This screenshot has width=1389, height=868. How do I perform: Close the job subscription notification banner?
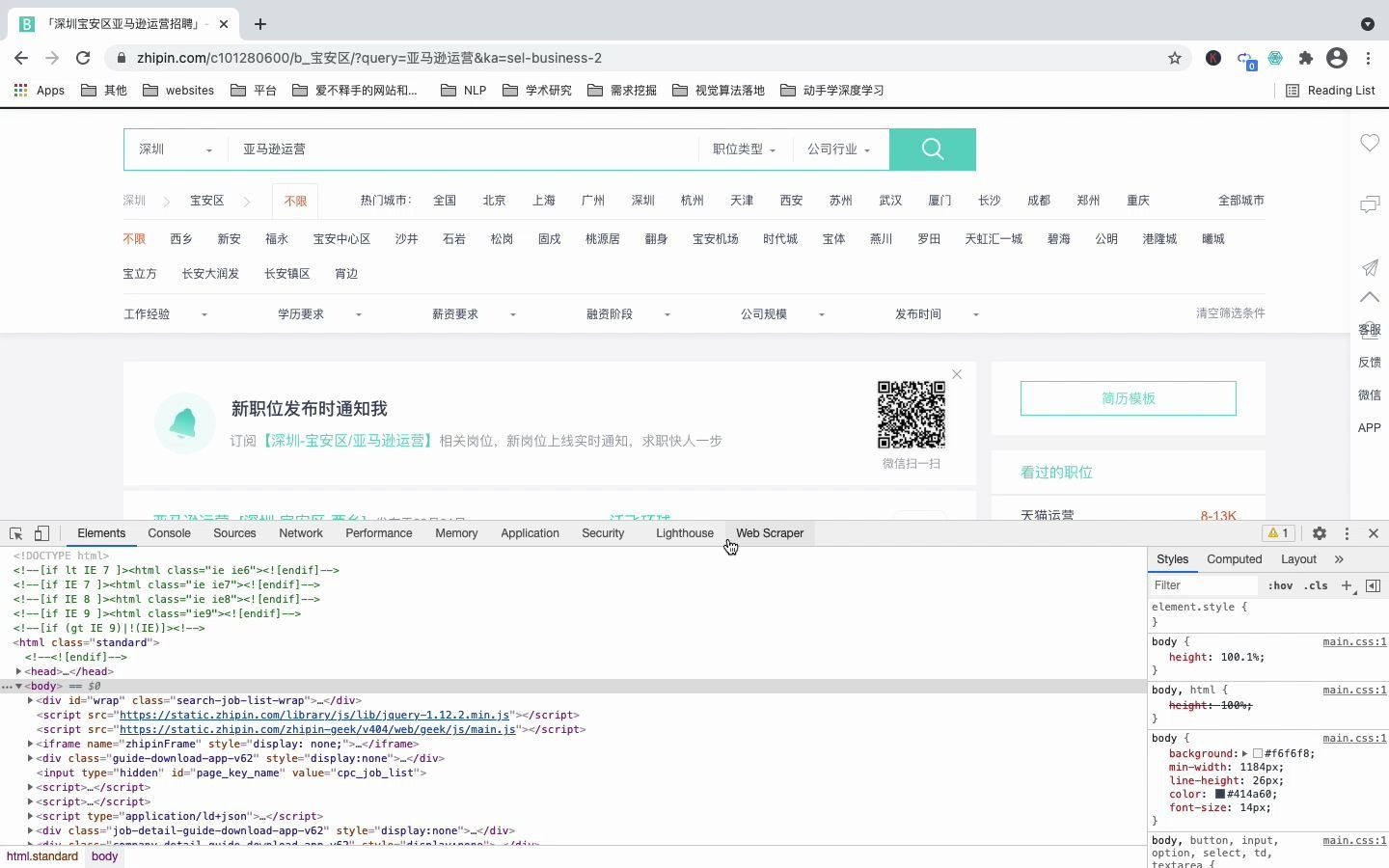(957, 374)
